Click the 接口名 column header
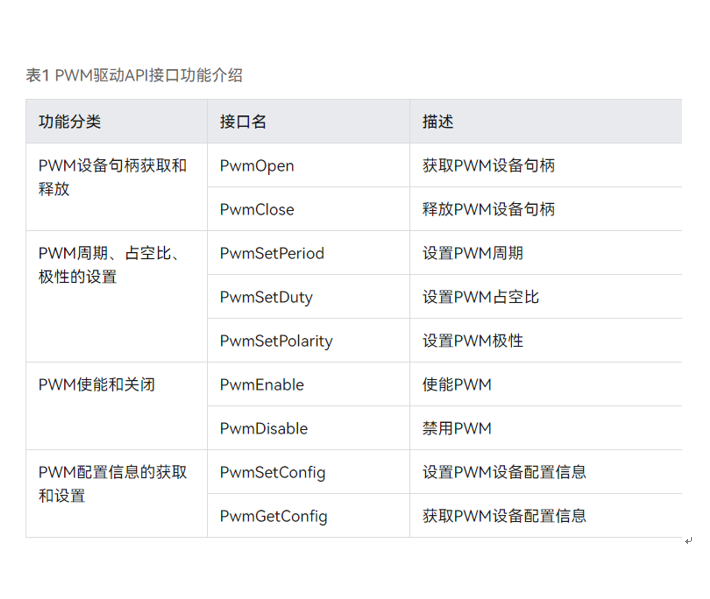This screenshot has height=599, width=710. (243, 122)
